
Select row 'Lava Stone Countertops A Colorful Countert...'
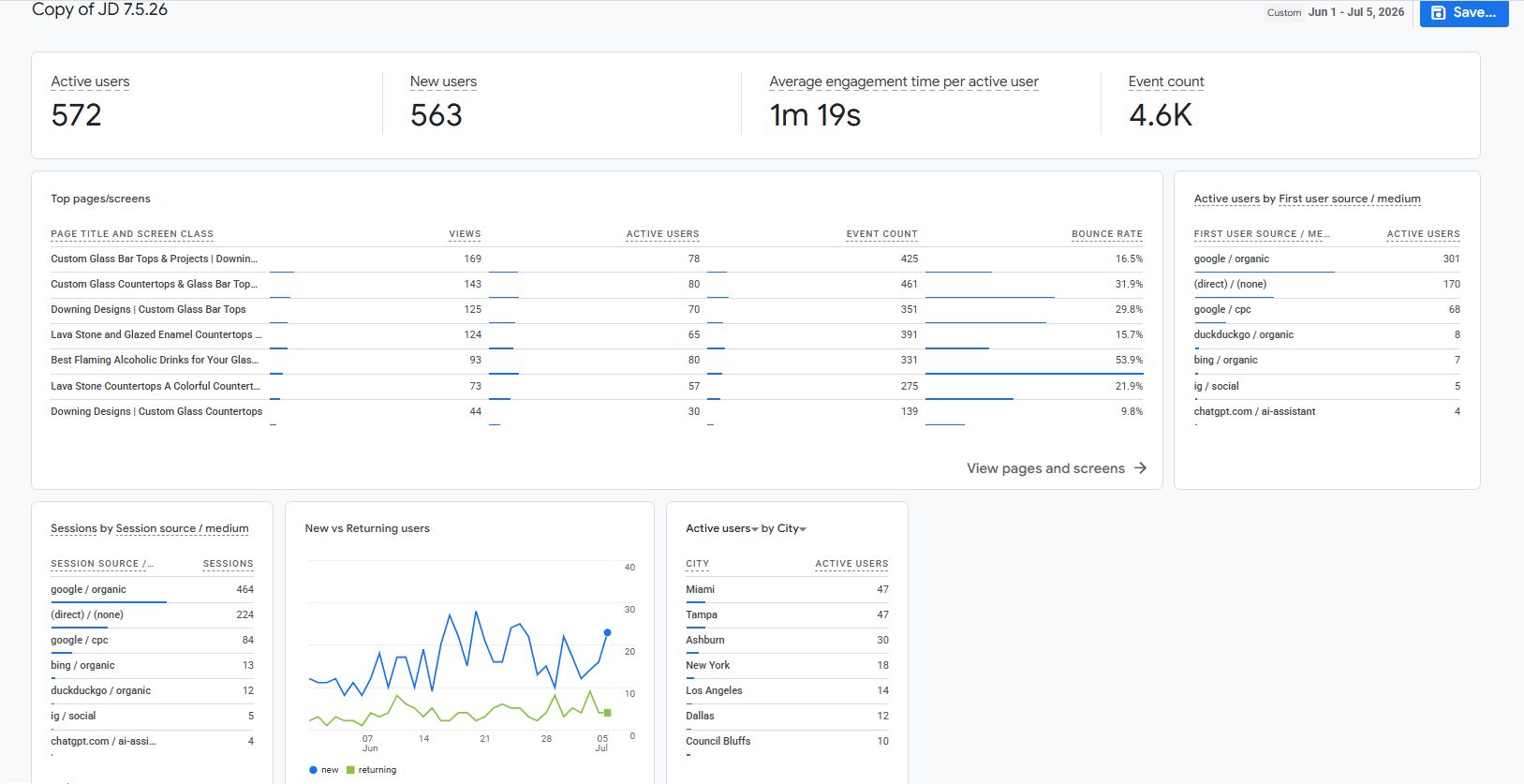[597, 386]
